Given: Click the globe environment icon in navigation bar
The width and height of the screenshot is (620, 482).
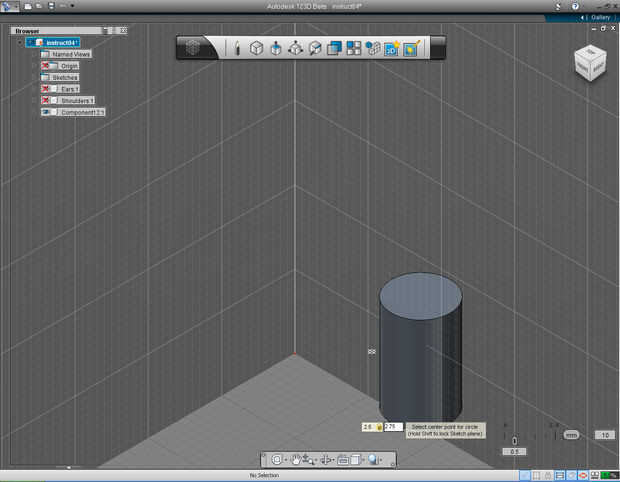Looking at the screenshot, I should (x=373, y=459).
